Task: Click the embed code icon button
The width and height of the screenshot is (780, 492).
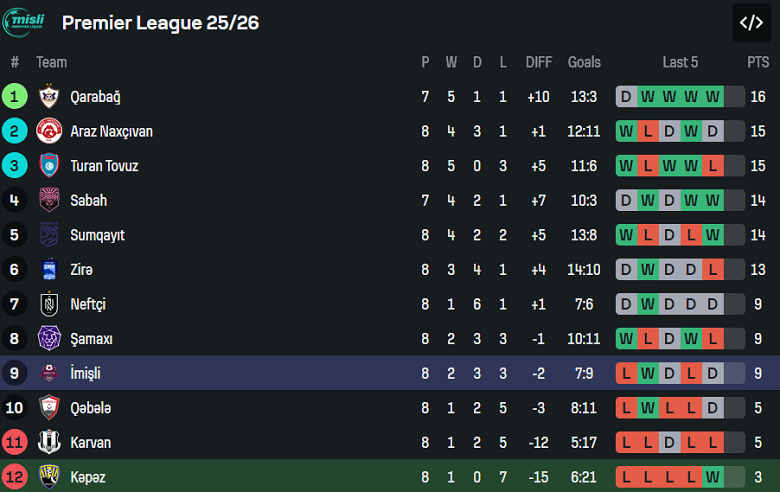Action: coord(751,22)
